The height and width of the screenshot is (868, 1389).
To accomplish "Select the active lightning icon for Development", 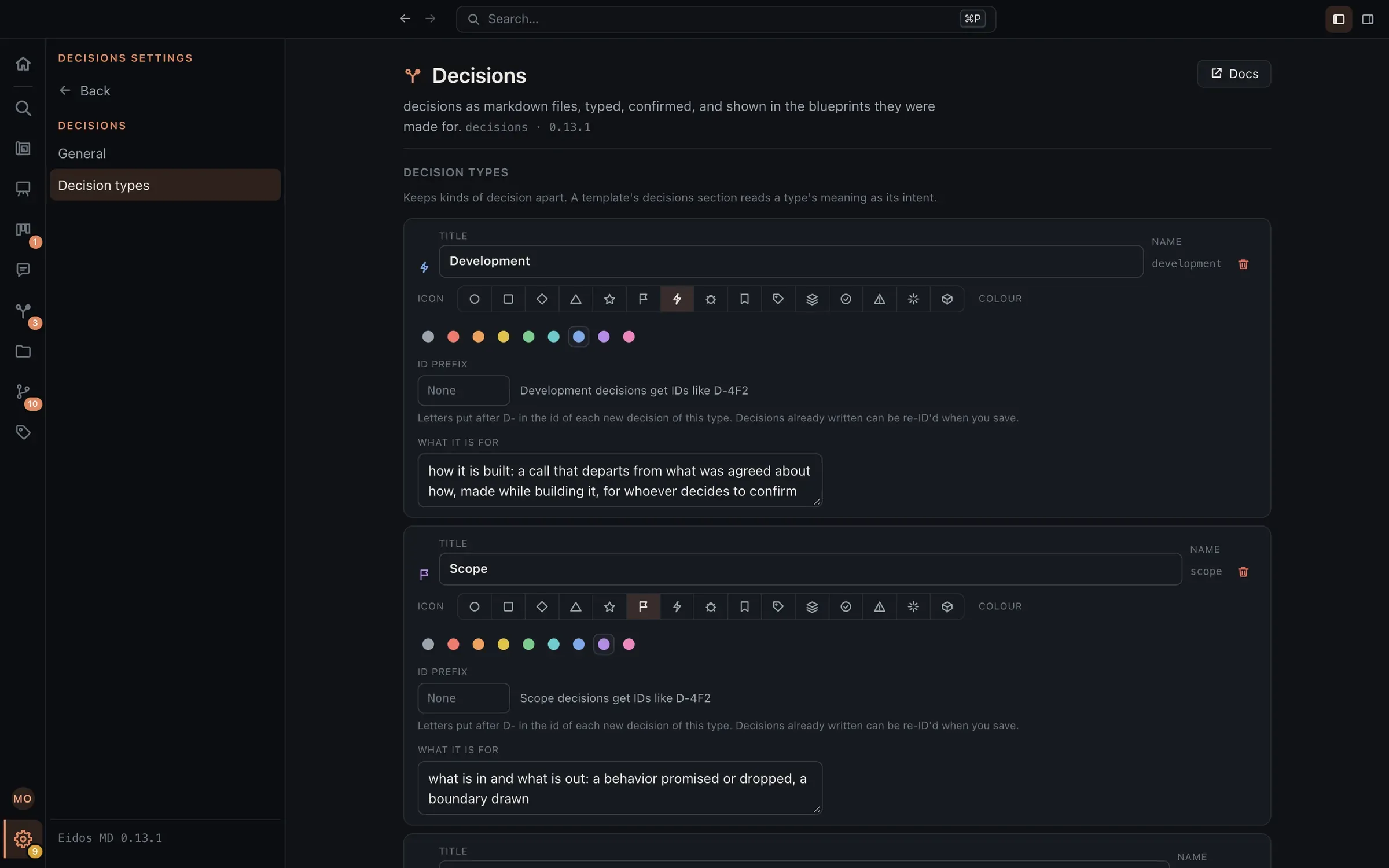I will click(677, 299).
